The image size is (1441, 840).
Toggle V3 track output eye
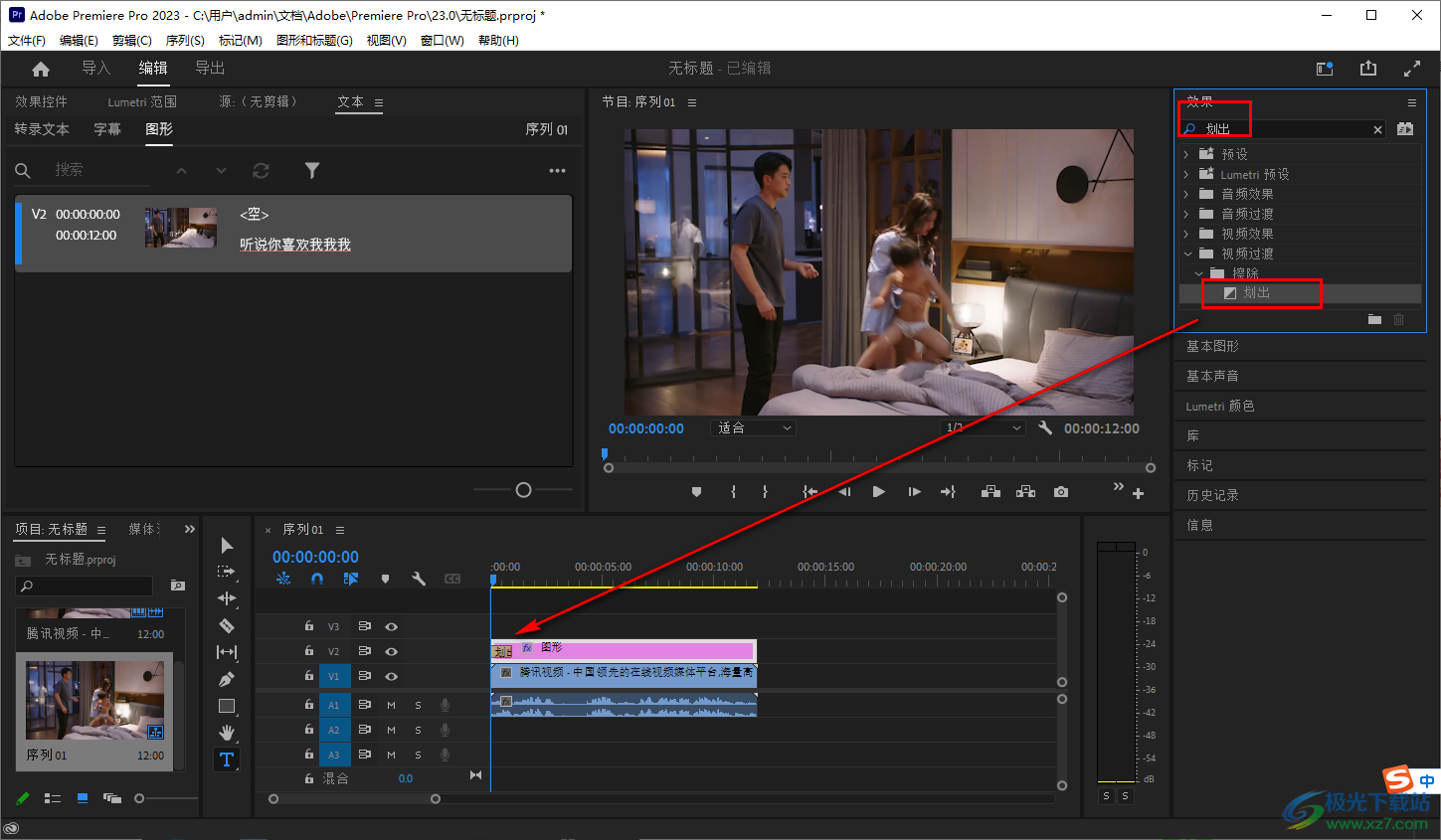[391, 626]
